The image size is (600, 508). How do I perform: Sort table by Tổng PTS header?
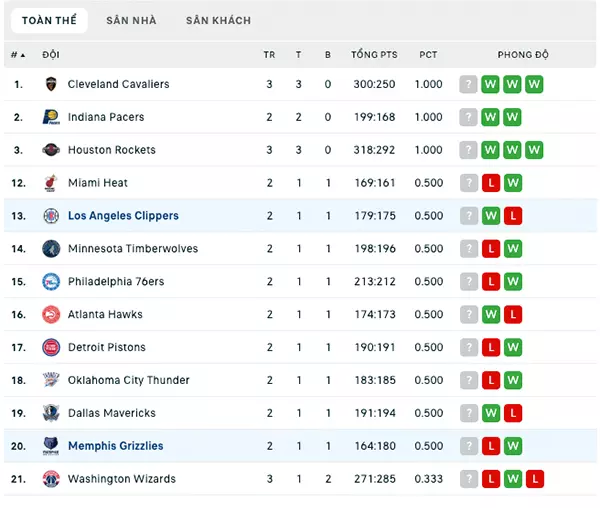pyautogui.click(x=374, y=55)
